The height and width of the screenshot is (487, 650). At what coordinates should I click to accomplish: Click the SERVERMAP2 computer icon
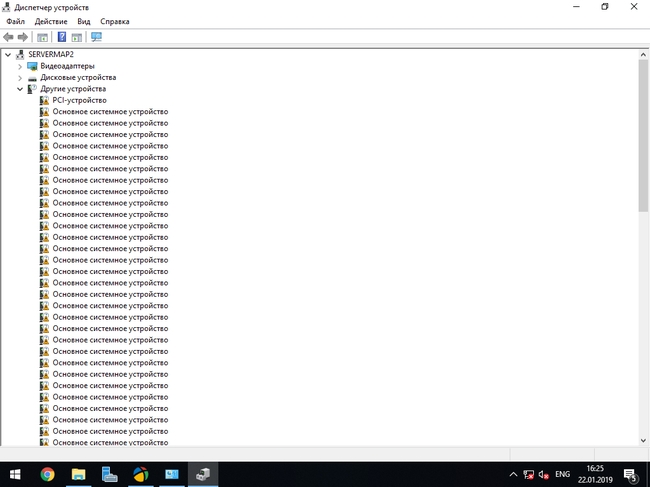tap(20, 54)
